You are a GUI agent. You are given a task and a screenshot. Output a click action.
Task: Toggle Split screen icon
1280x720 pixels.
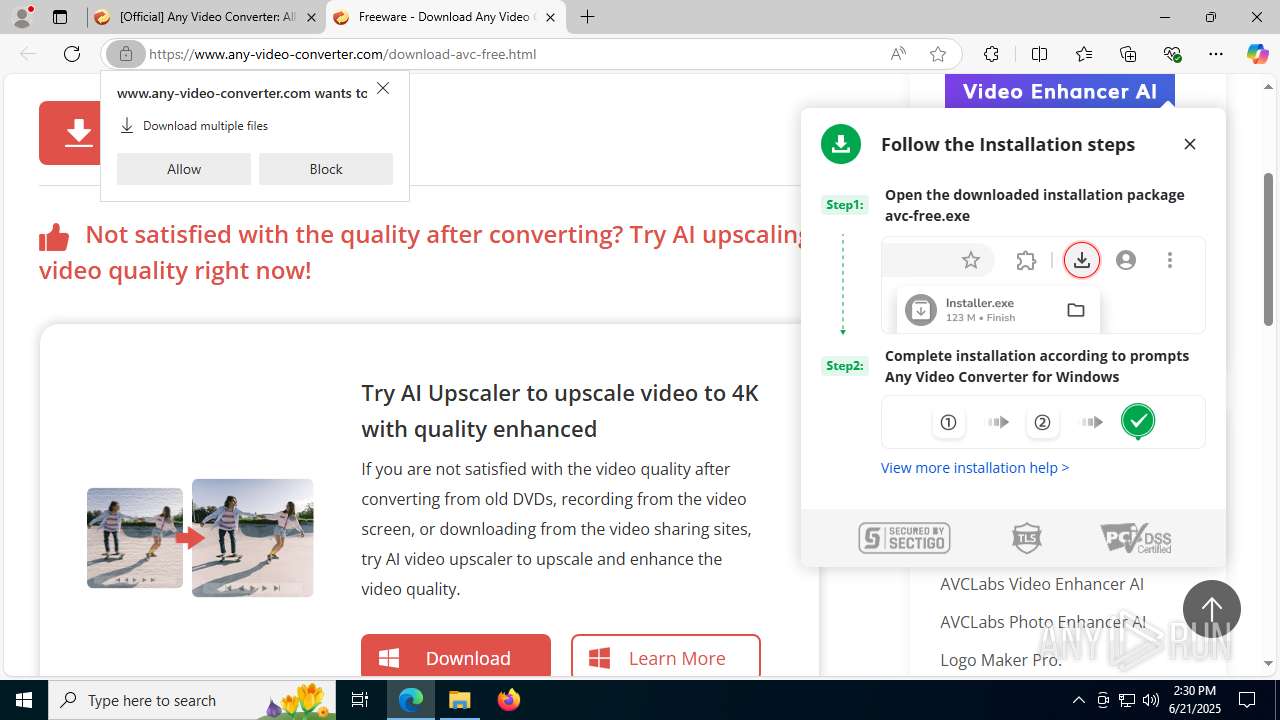coord(1039,54)
